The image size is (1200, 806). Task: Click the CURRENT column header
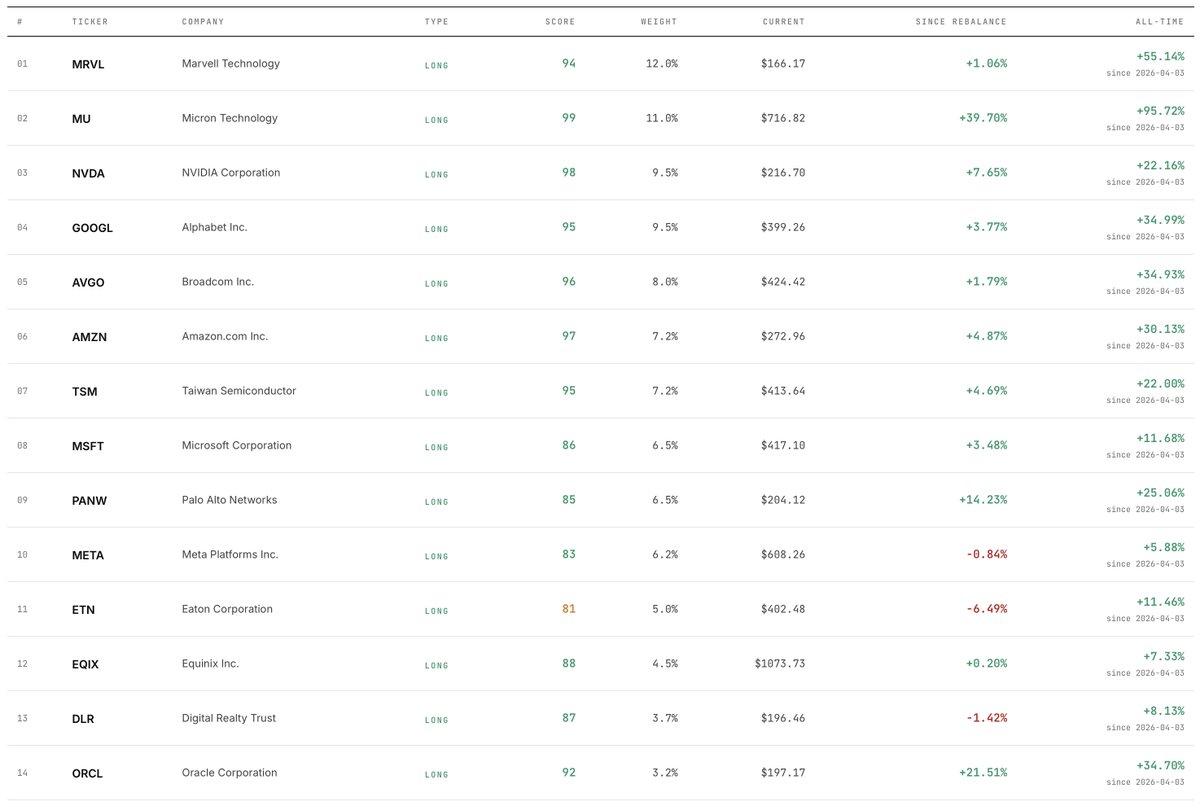coord(783,21)
